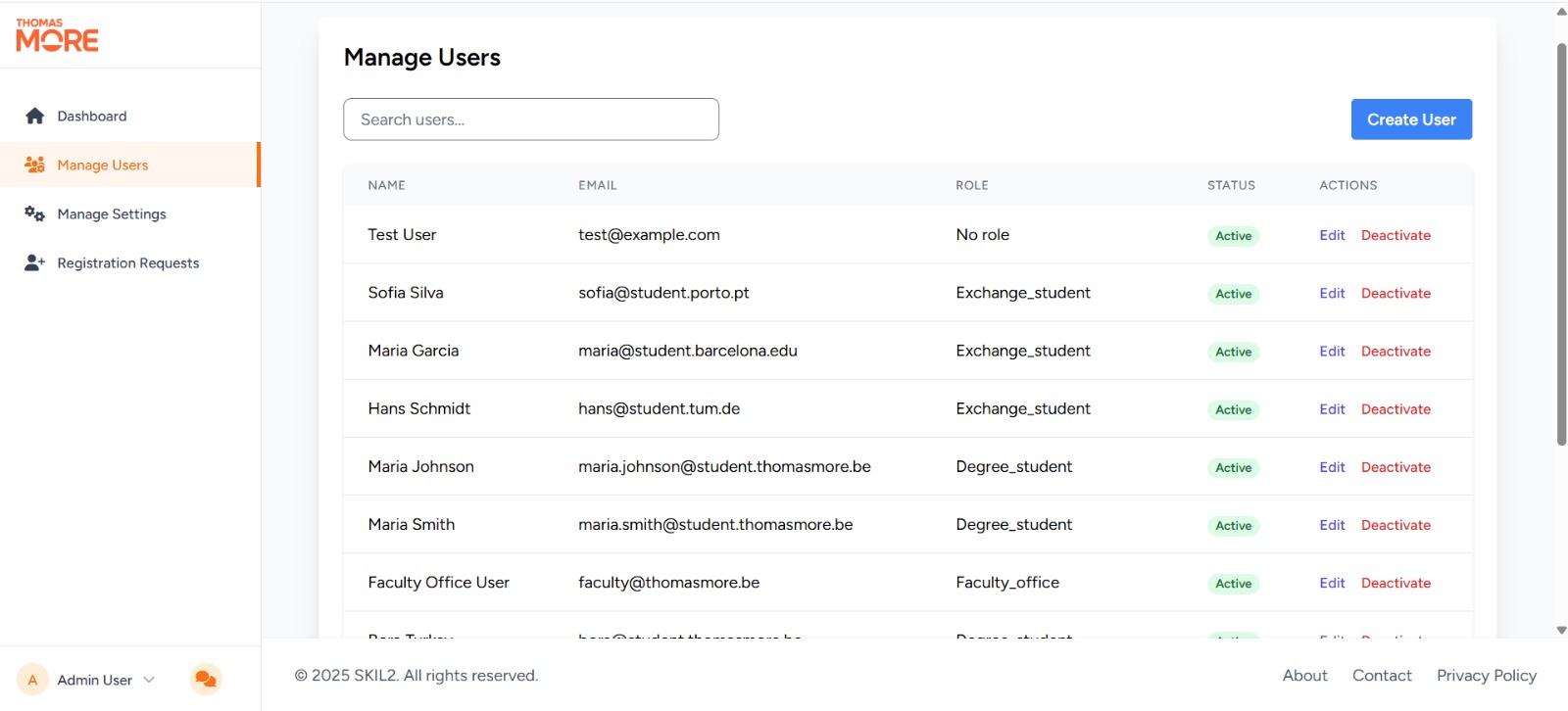Click the name Maria Garcia
Viewport: 1568px width, 711px height.
point(413,351)
